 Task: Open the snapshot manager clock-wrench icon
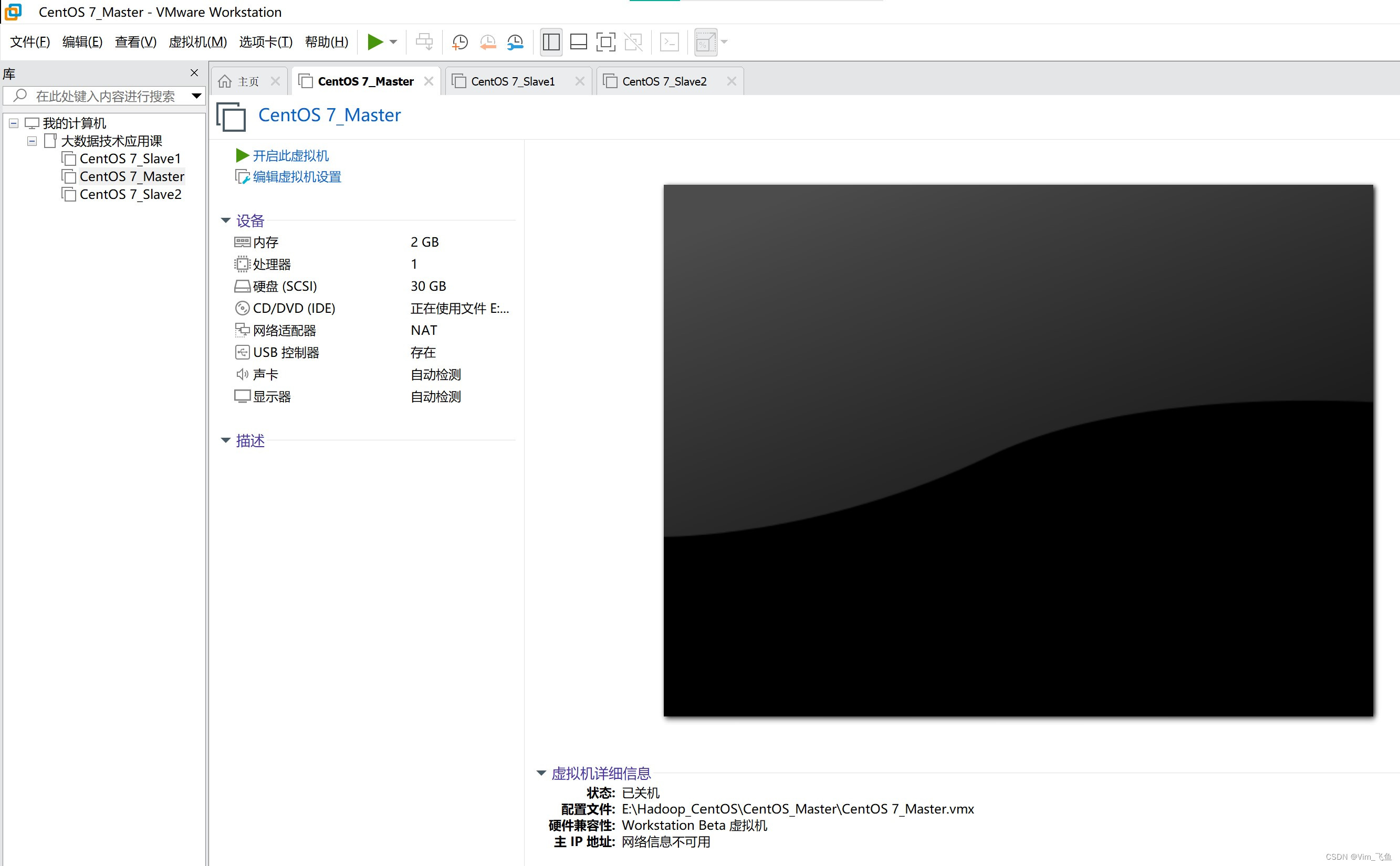514,42
